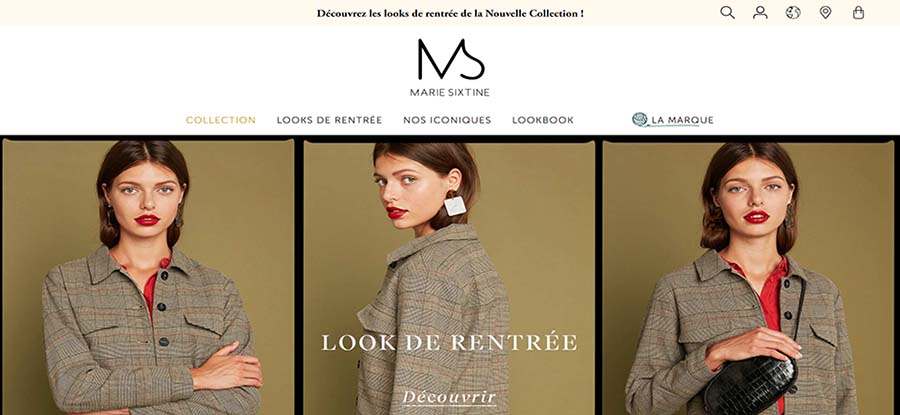
Task: Click the black croc handbag in photo
Action: pos(750,385)
